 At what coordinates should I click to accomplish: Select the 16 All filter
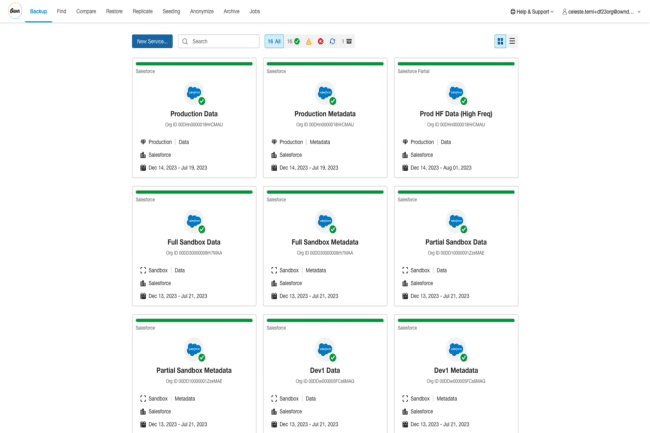click(274, 41)
